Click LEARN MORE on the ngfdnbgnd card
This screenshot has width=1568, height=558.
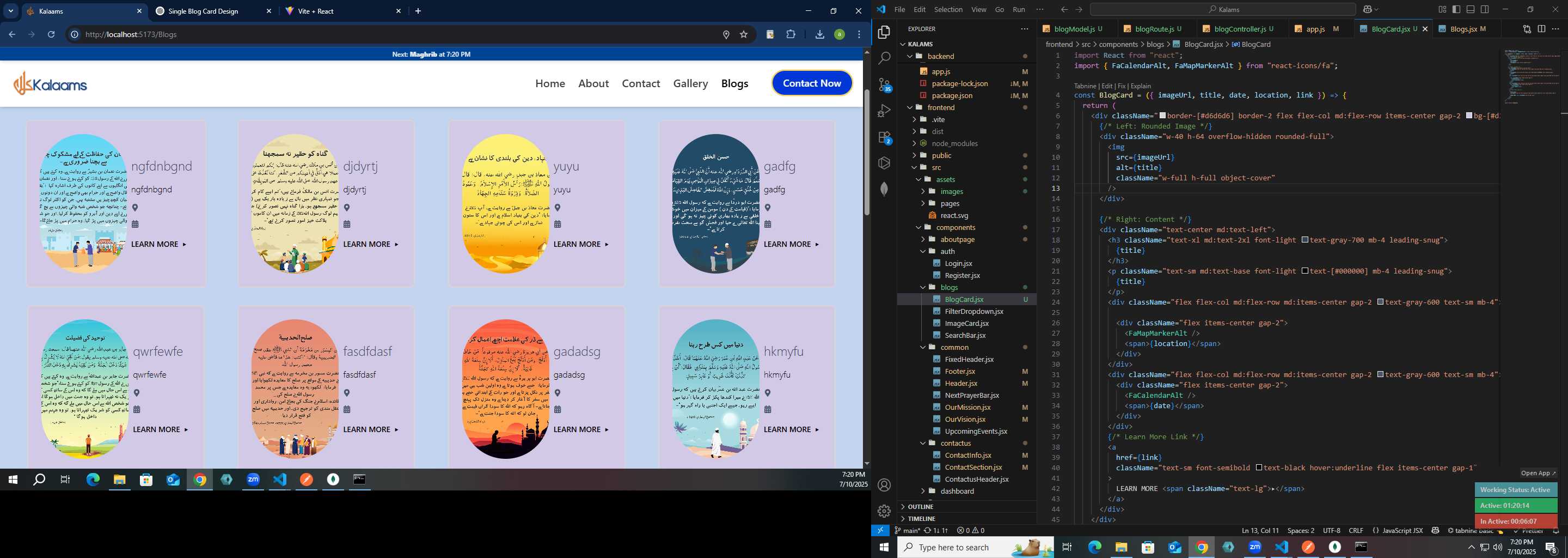click(159, 244)
